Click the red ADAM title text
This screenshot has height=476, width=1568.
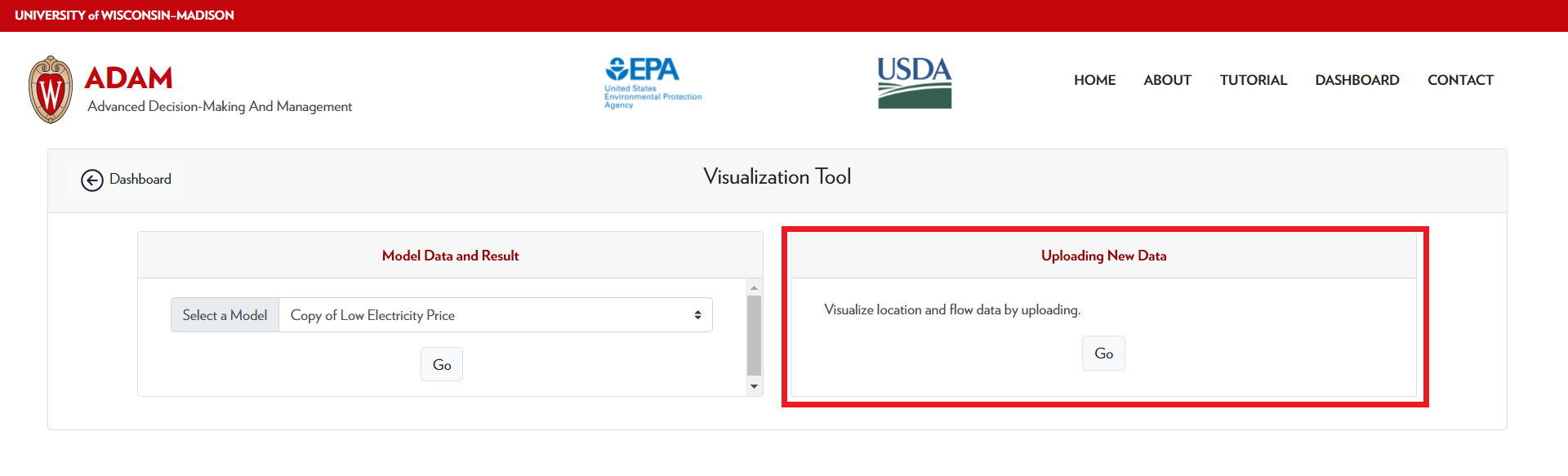128,78
